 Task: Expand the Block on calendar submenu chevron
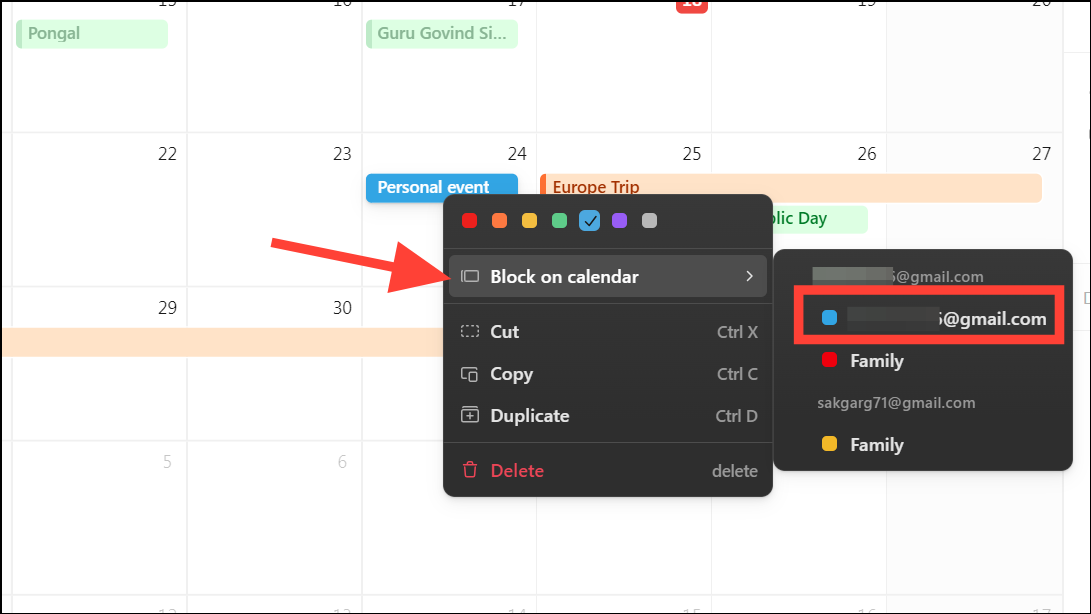[752, 276]
